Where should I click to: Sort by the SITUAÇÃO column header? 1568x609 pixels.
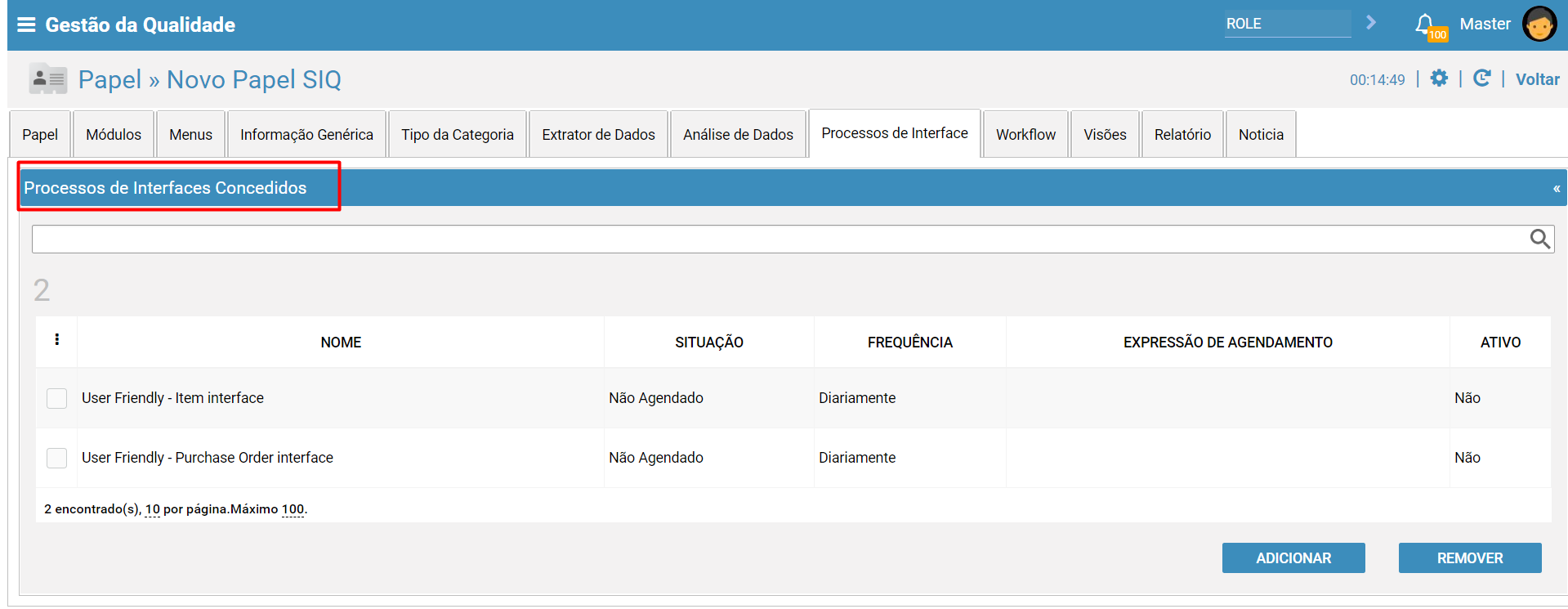click(708, 342)
